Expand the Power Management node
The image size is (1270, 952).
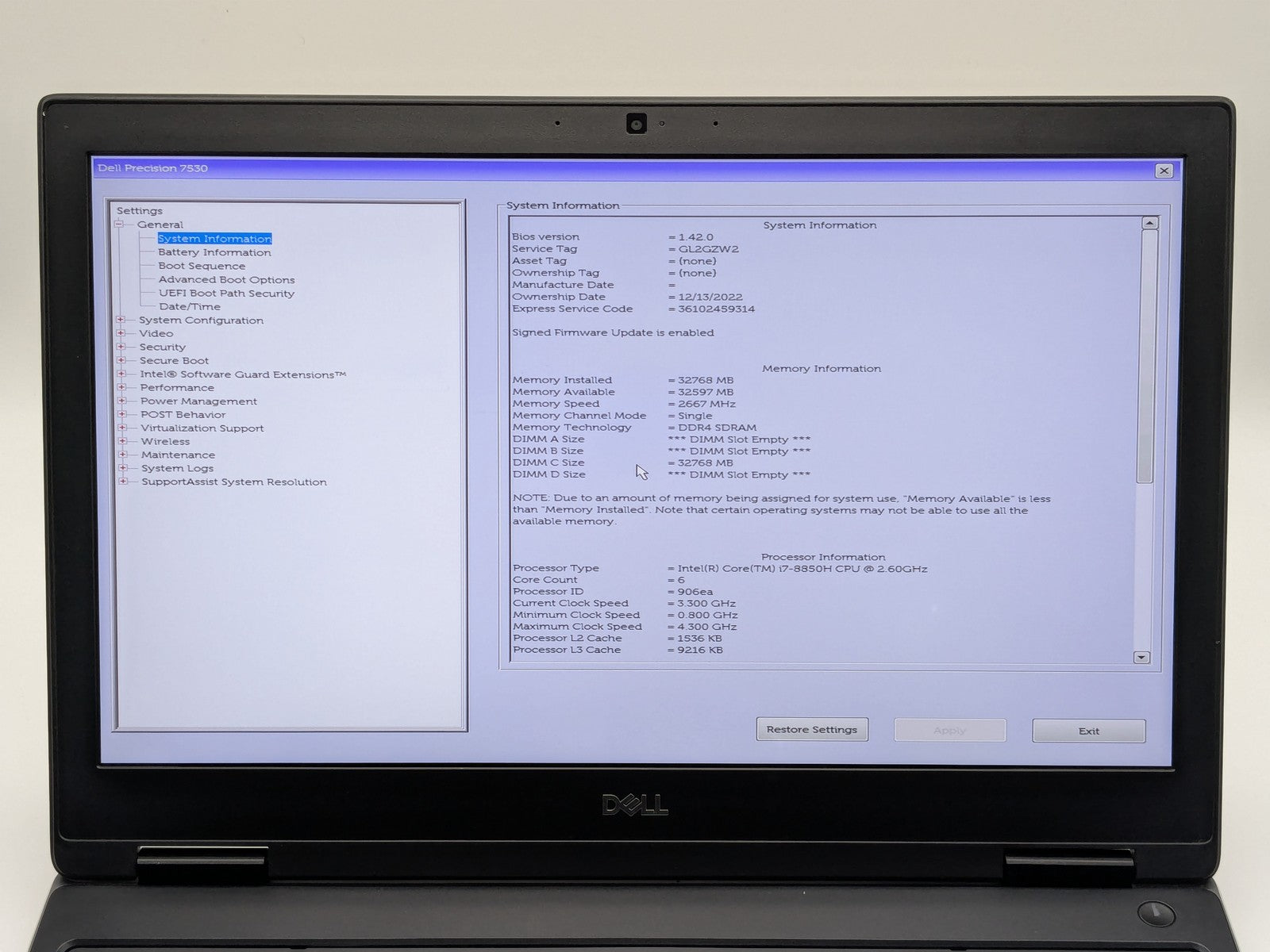click(x=122, y=401)
